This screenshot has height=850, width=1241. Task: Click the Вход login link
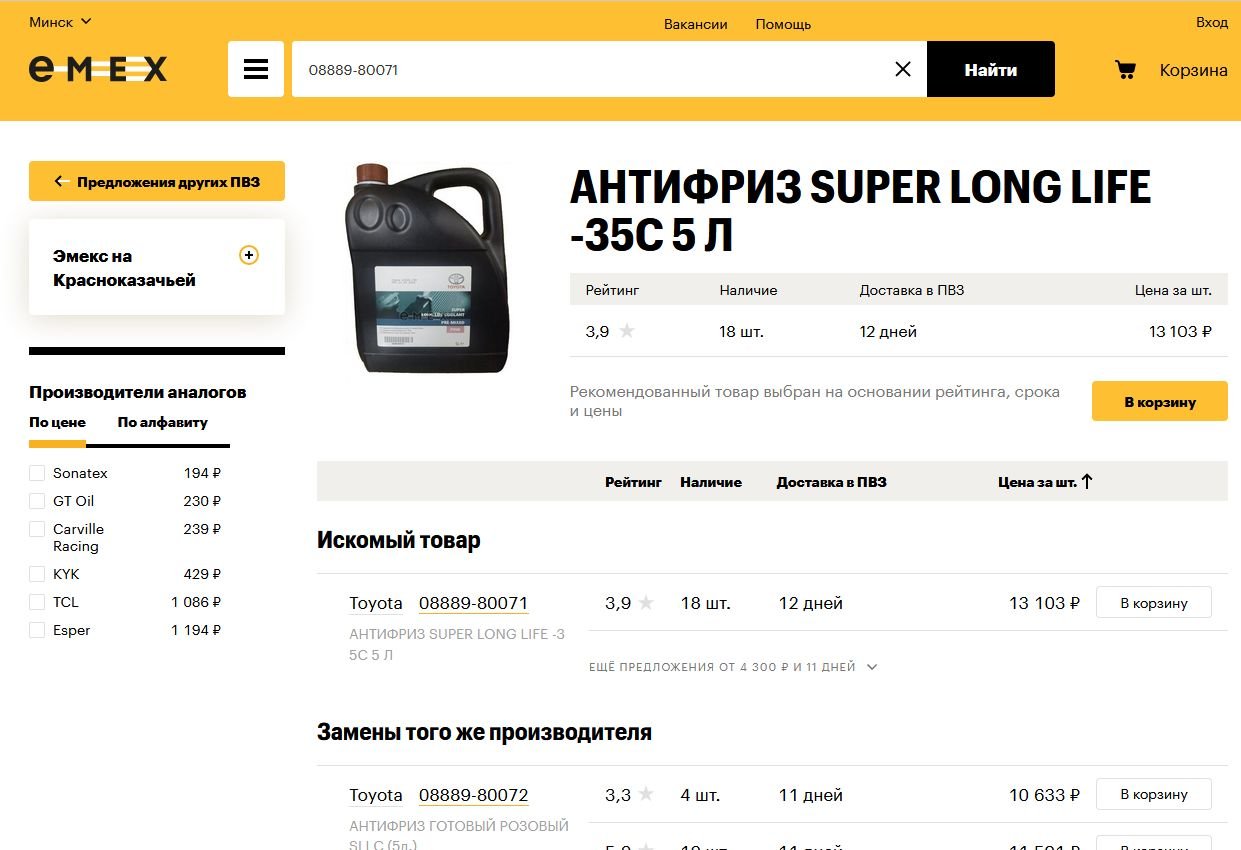click(x=1212, y=22)
